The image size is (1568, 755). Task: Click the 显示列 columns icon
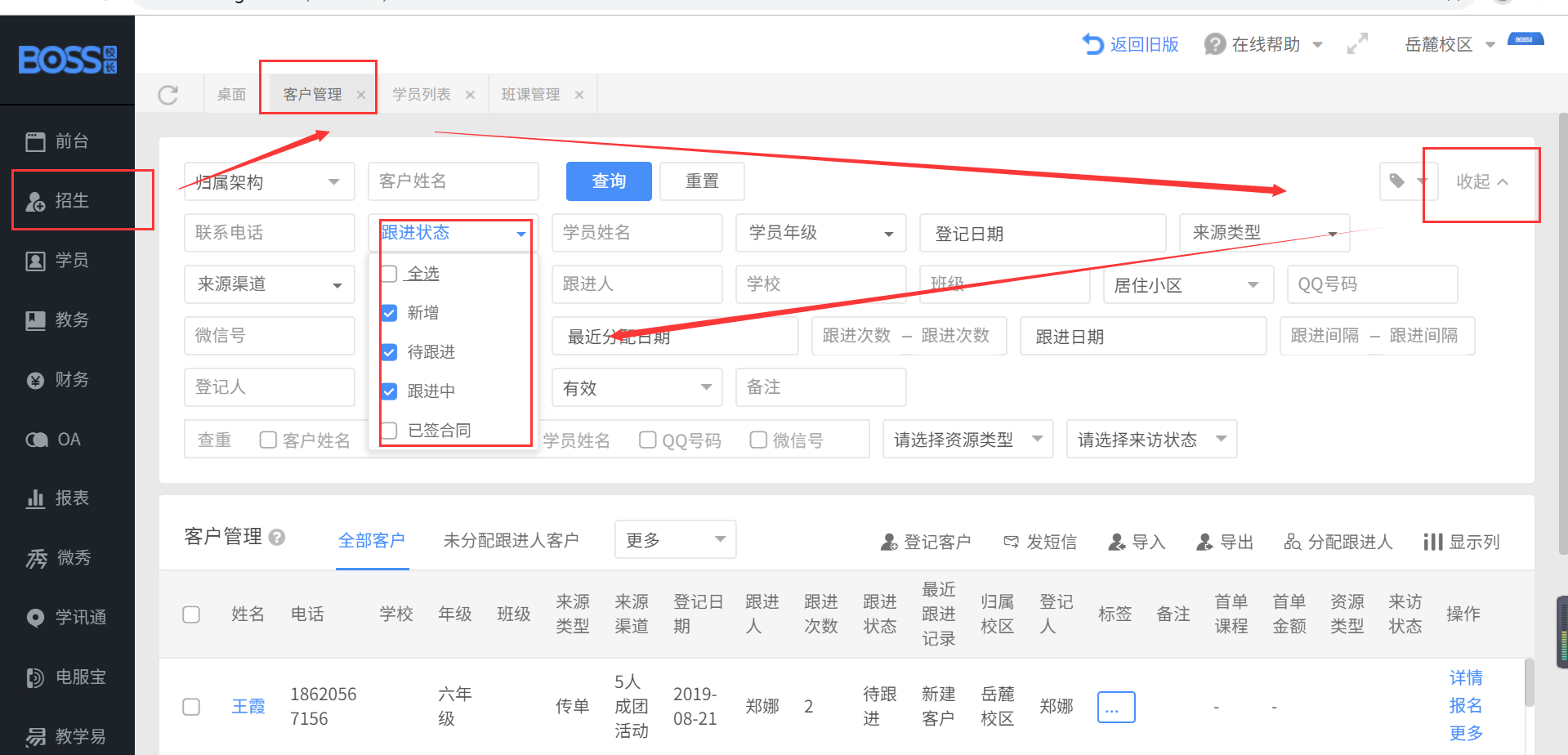pyautogui.click(x=1432, y=542)
